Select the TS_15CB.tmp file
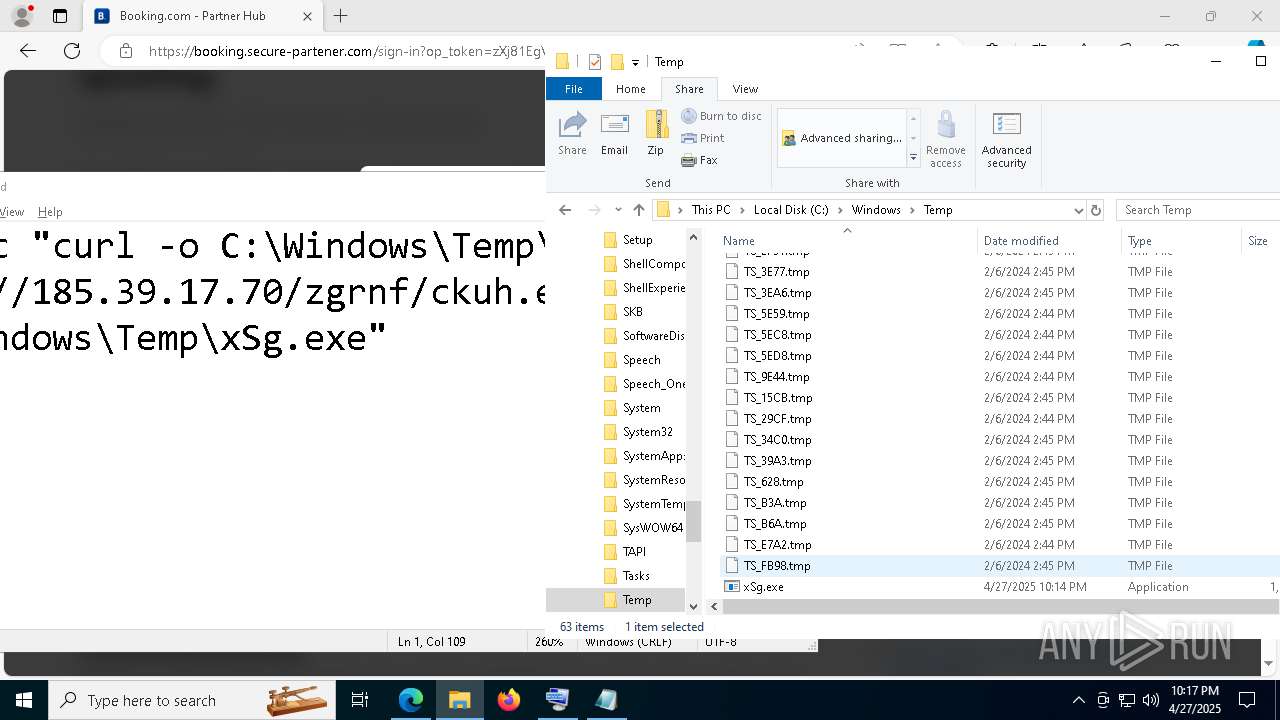Image resolution: width=1280 pixels, height=720 pixels. (x=777, y=398)
